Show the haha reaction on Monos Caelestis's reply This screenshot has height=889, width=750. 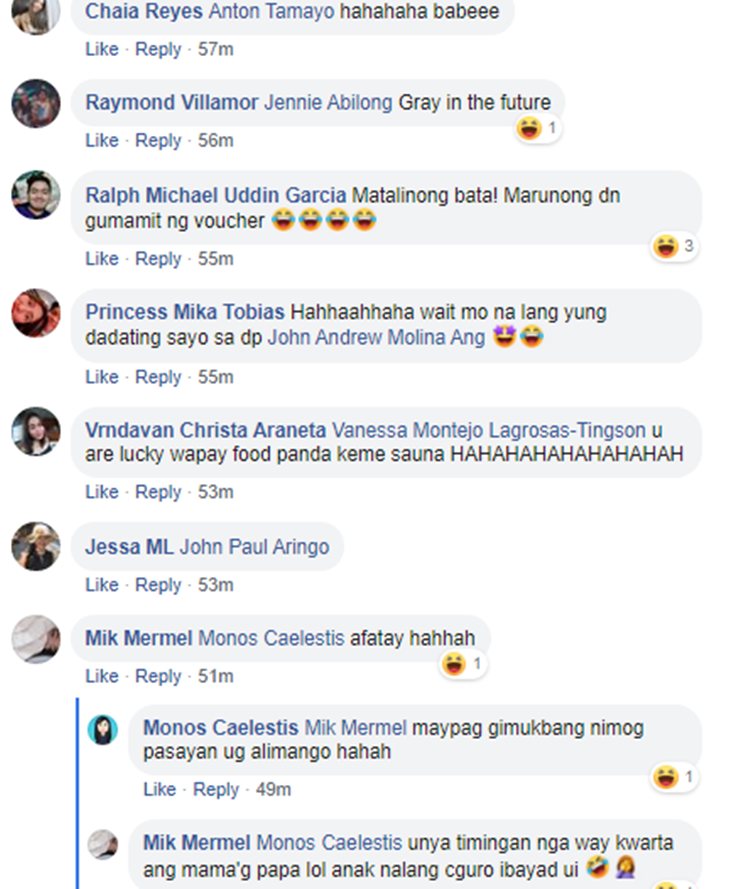pyautogui.click(x=673, y=777)
